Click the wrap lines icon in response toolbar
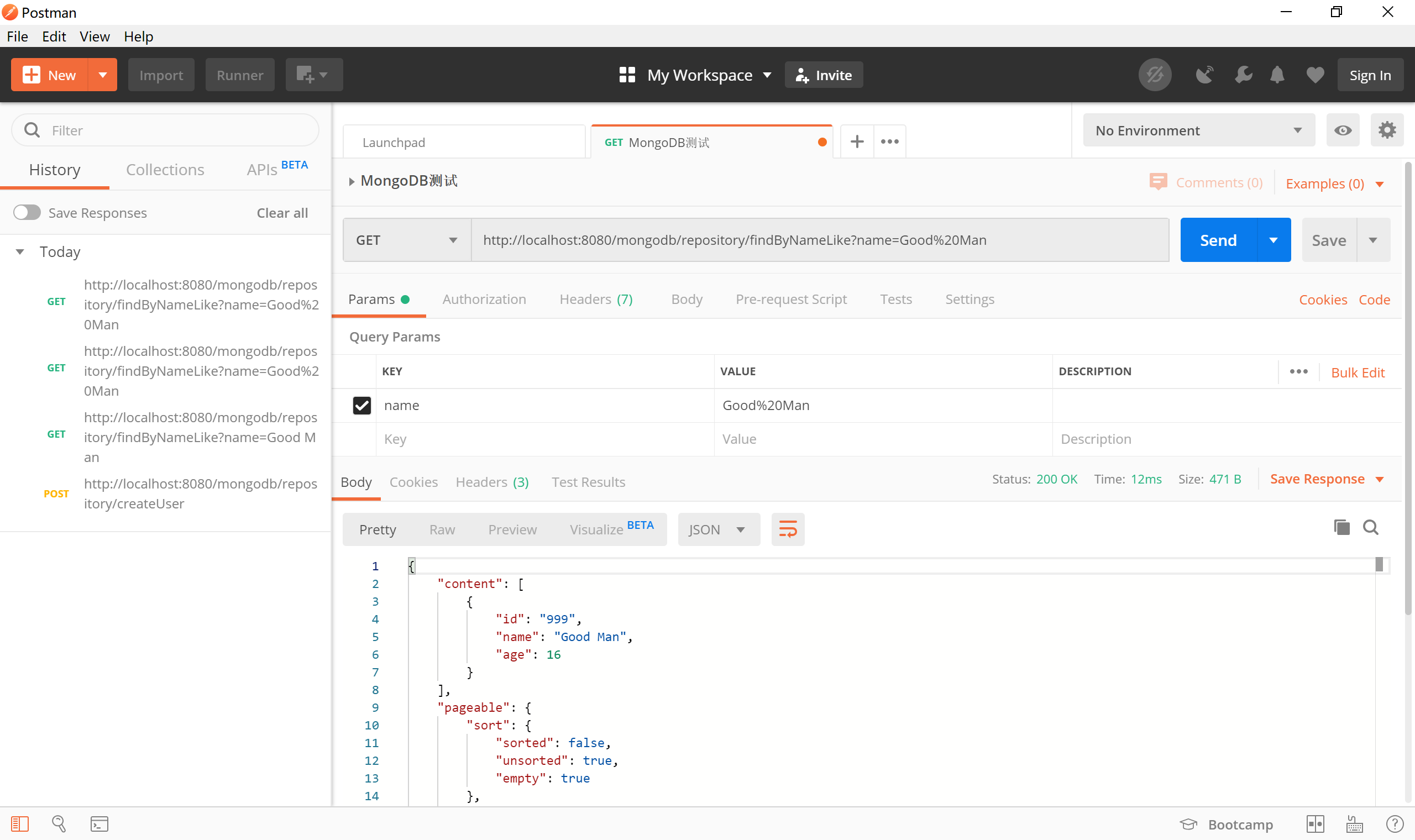Image resolution: width=1415 pixels, height=840 pixels. click(787, 529)
